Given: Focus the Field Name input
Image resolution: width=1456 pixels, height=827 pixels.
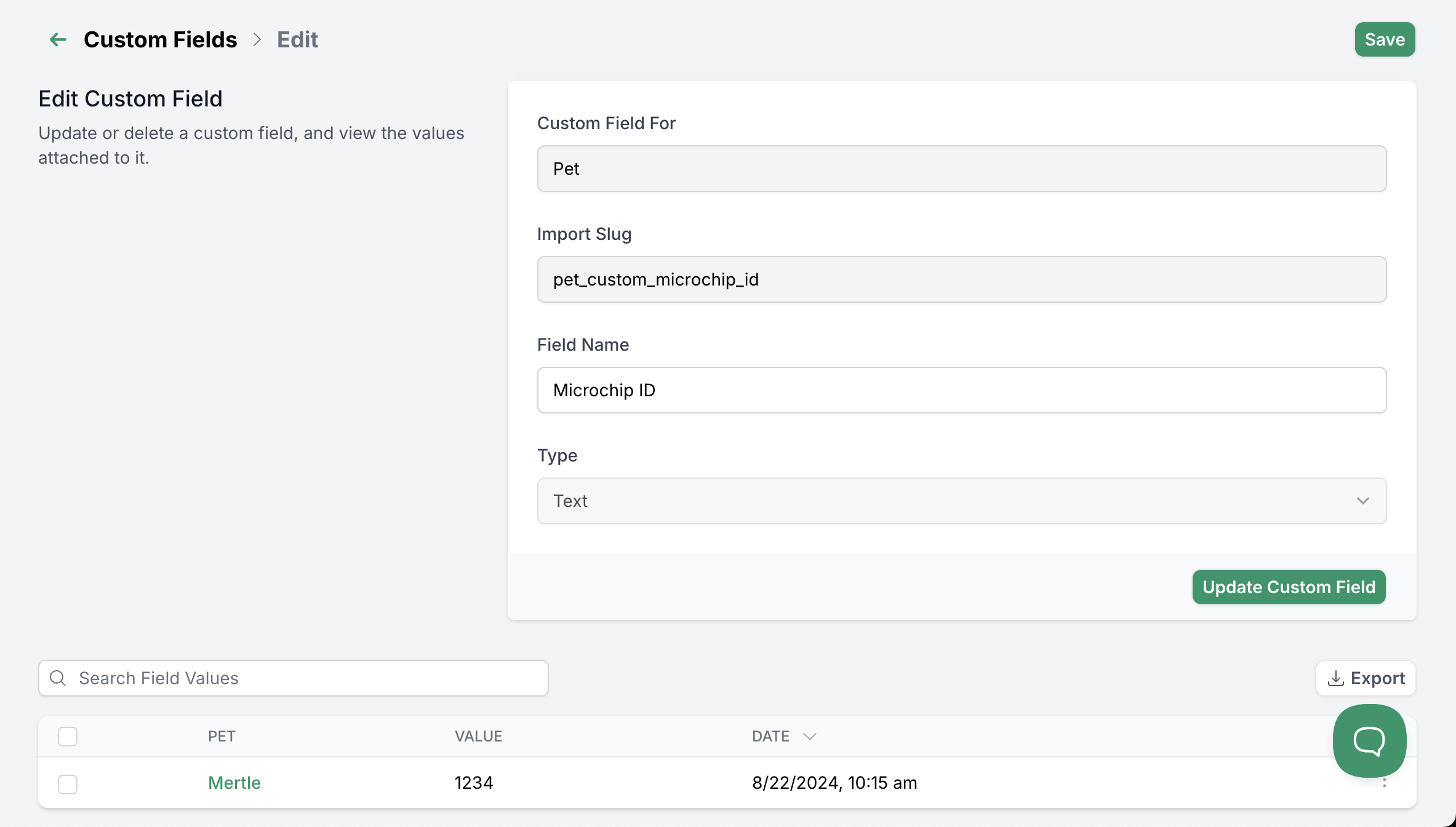Looking at the screenshot, I should (x=961, y=390).
